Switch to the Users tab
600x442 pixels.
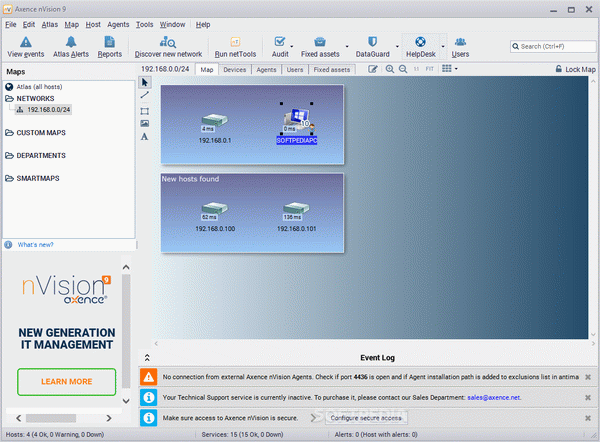tap(295, 70)
